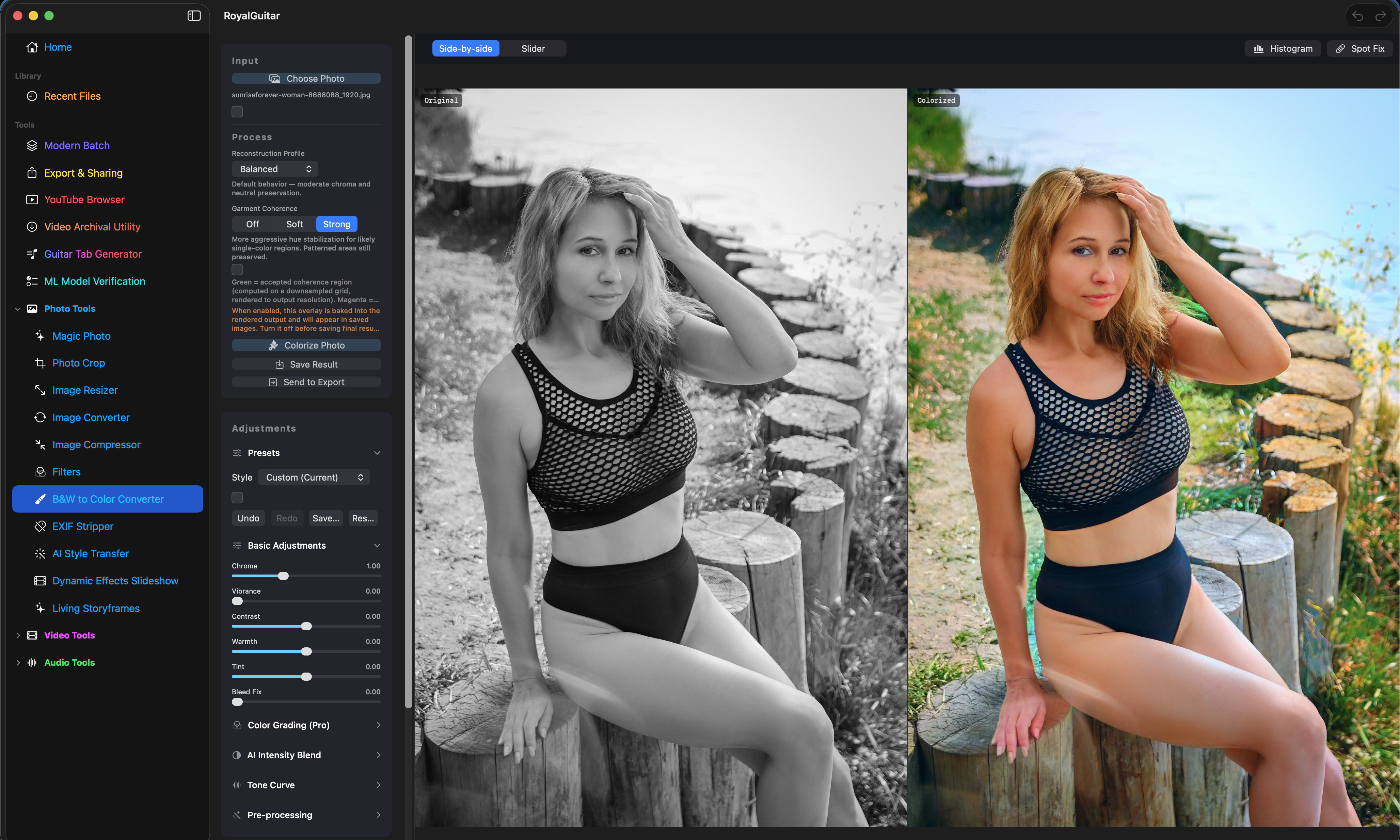The height and width of the screenshot is (840, 1400).
Task: Click the undo arrow in title bar
Action: click(x=1357, y=16)
